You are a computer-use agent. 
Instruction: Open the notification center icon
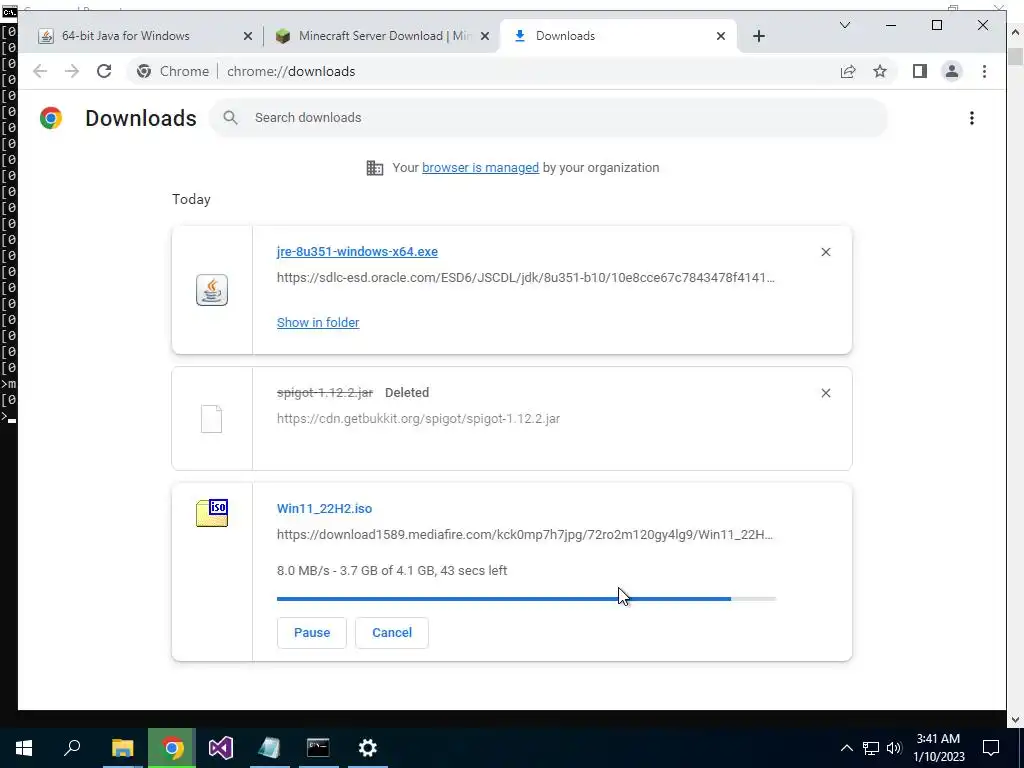point(991,748)
